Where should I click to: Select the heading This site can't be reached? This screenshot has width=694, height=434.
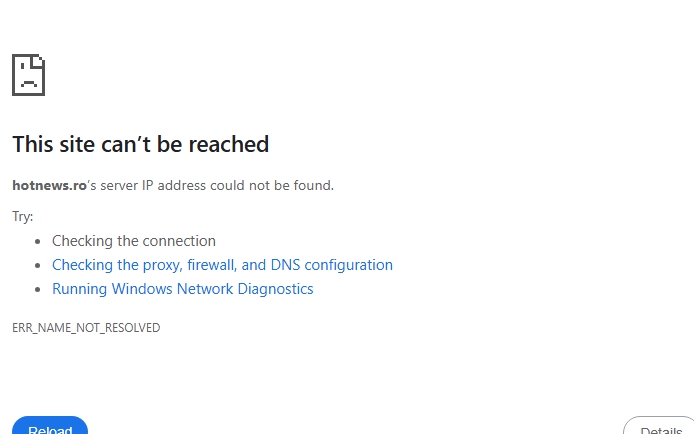[x=140, y=144]
